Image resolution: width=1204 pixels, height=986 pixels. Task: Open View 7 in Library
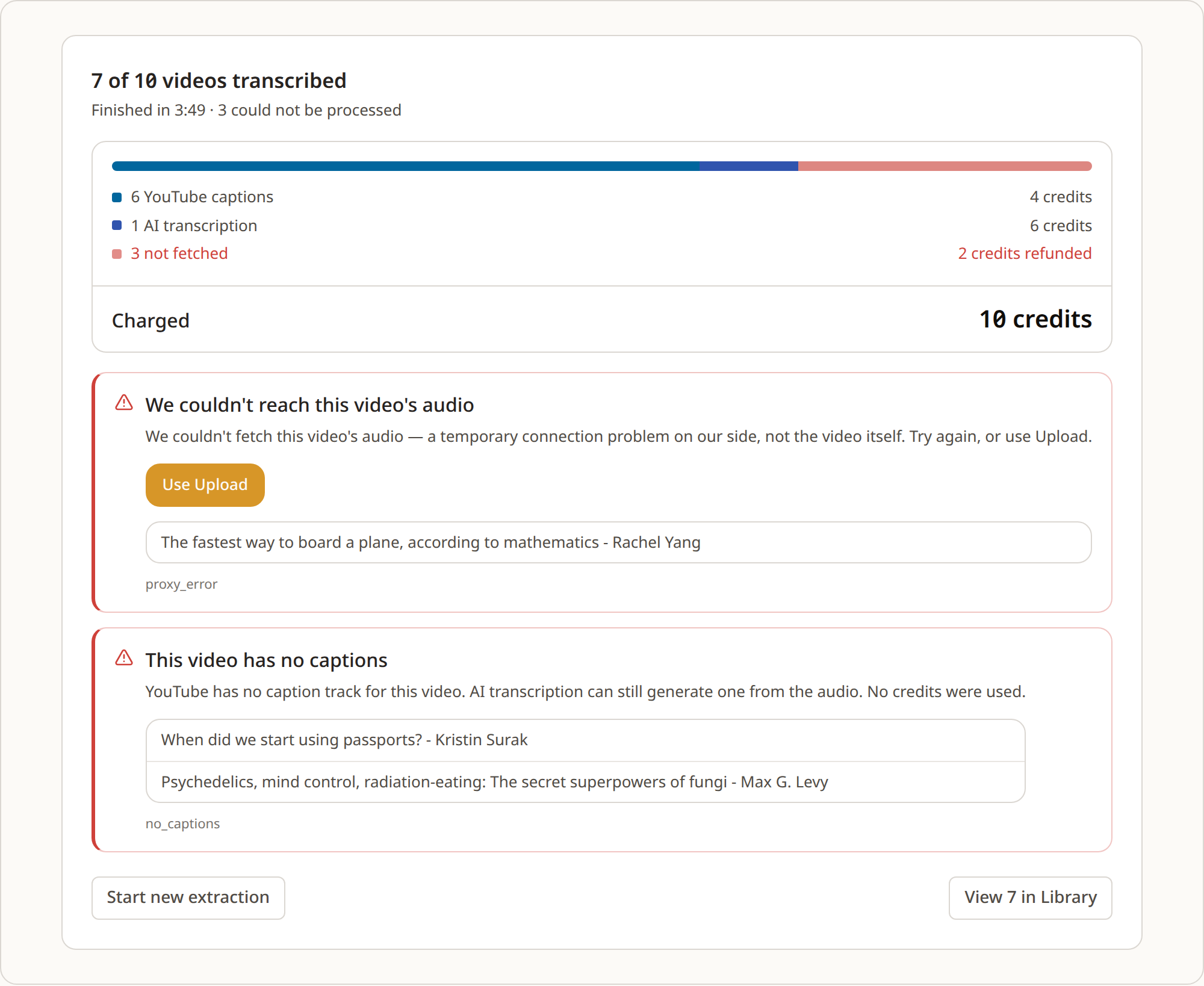[x=1031, y=898]
